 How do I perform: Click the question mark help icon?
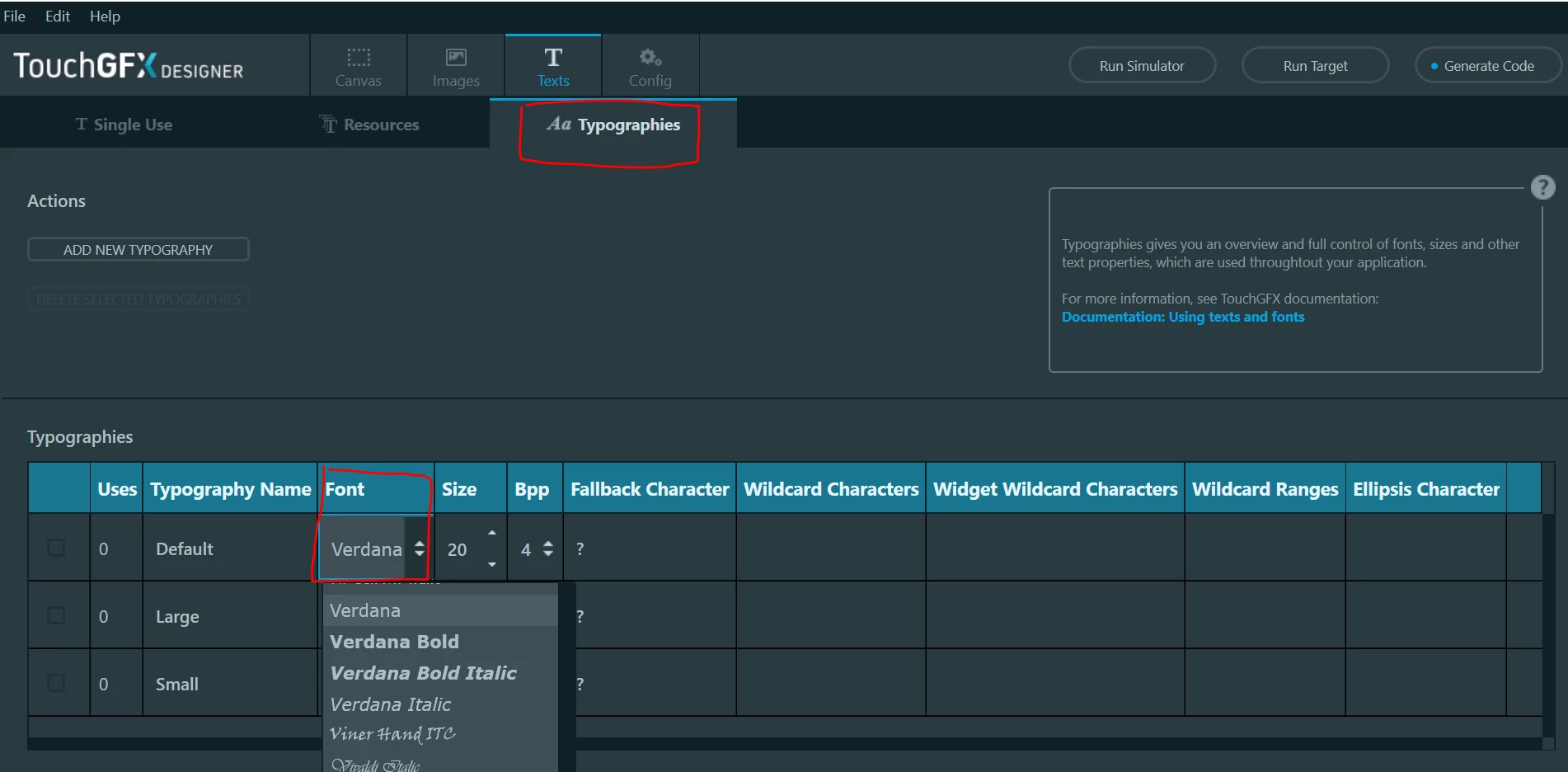pos(1542,187)
